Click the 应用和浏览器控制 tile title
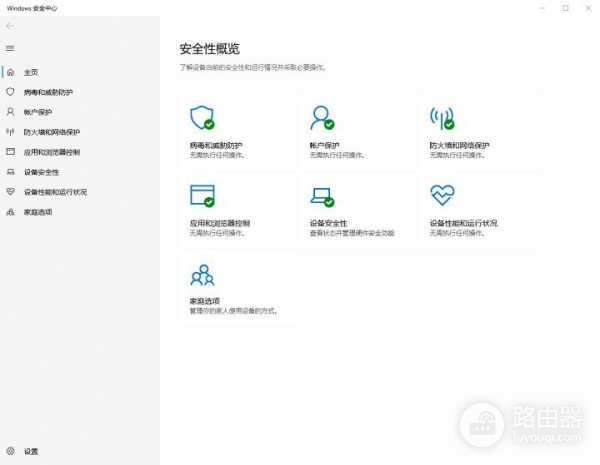This screenshot has width=600, height=465. click(x=220, y=223)
